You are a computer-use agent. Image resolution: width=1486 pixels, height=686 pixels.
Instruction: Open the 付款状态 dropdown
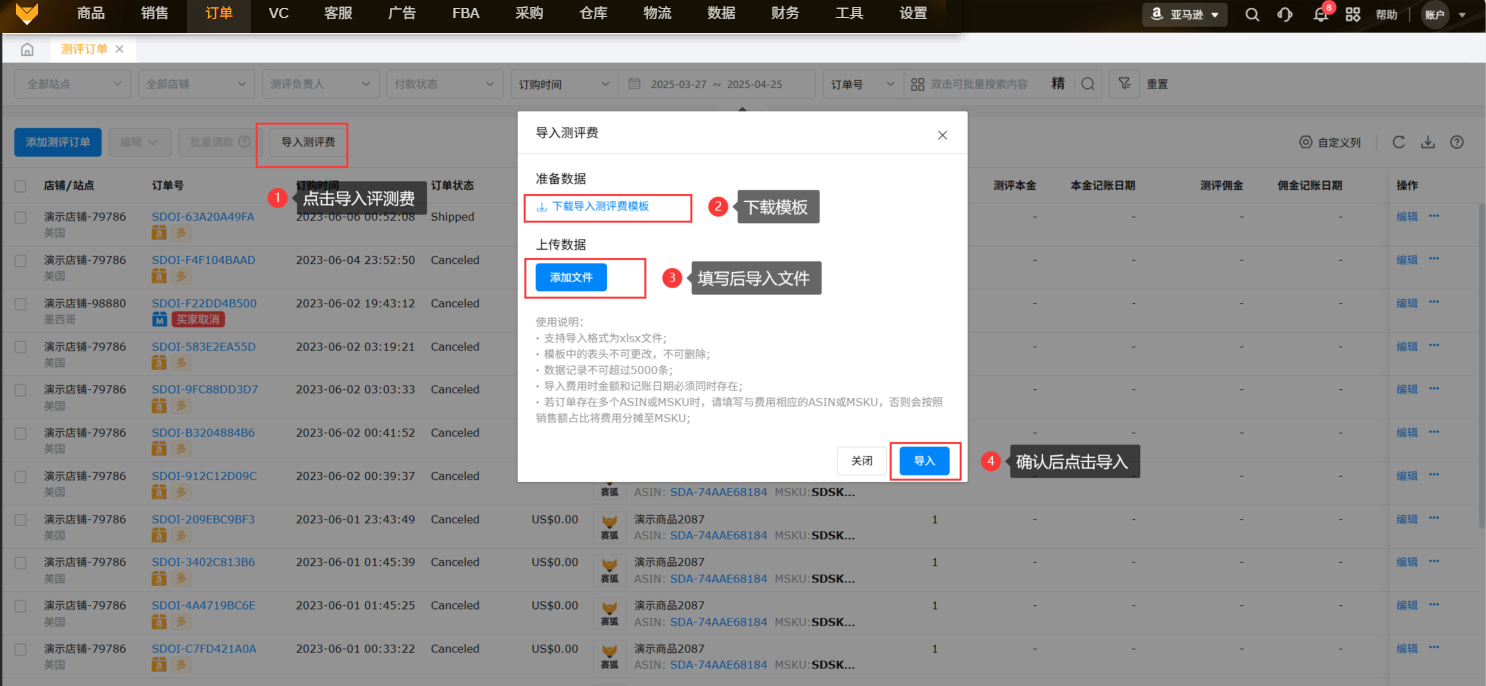click(444, 84)
